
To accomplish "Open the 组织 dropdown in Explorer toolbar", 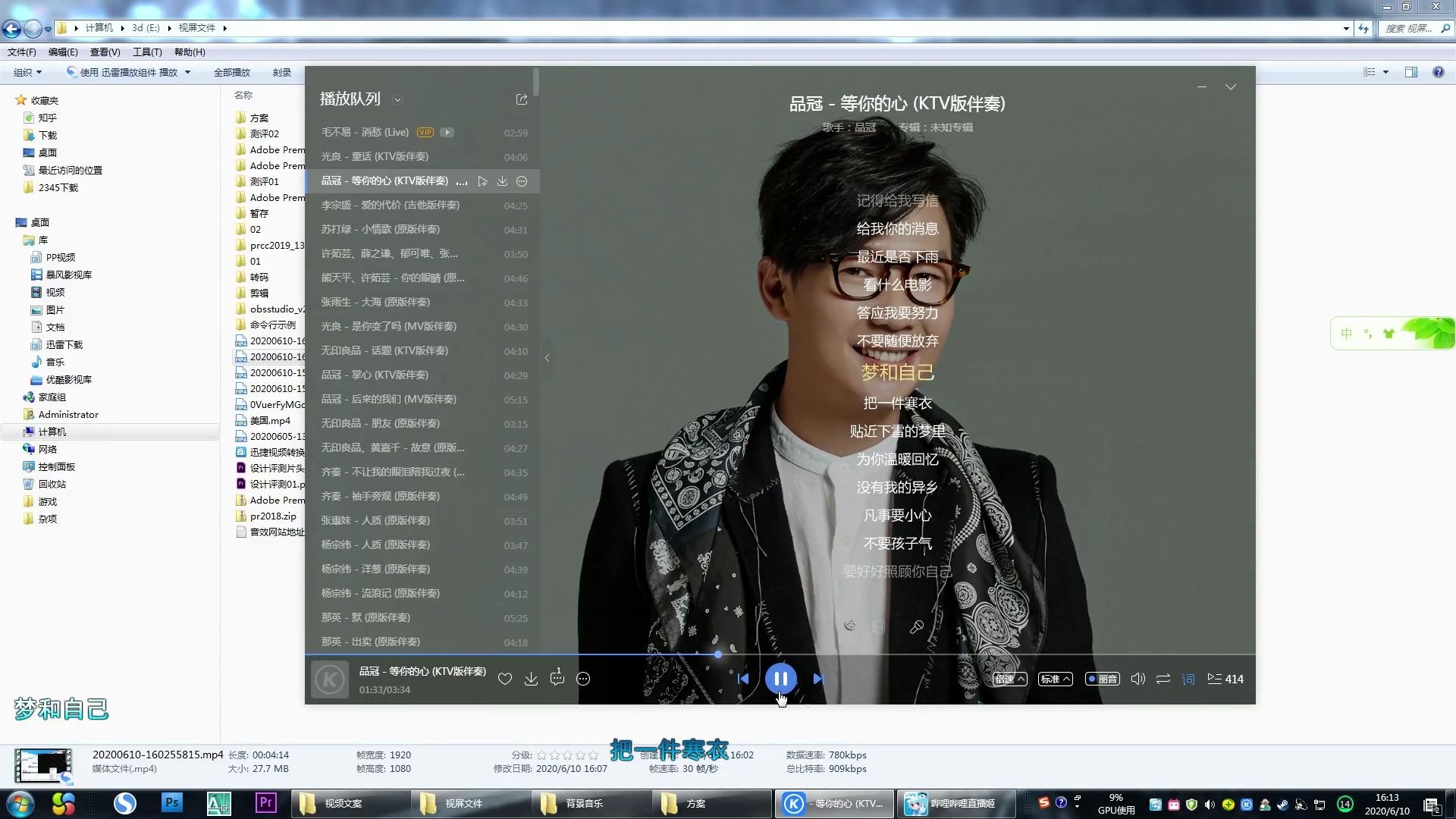I will click(27, 72).
